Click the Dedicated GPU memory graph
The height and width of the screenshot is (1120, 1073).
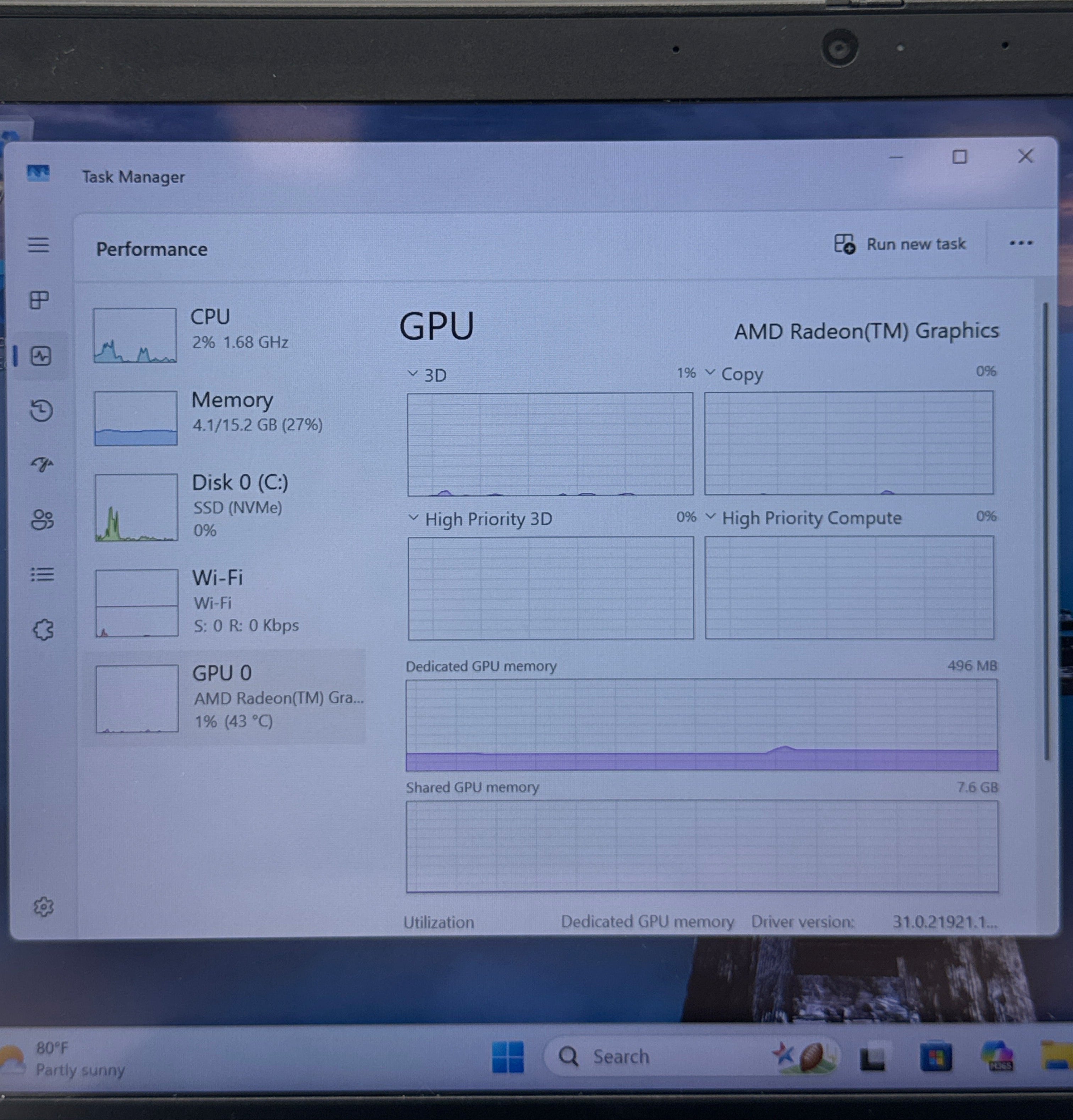702,724
